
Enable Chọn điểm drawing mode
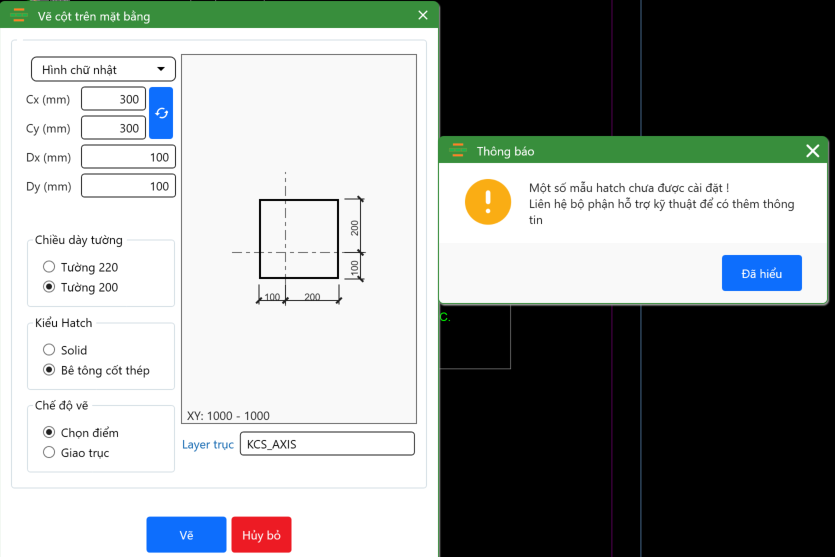(x=49, y=433)
